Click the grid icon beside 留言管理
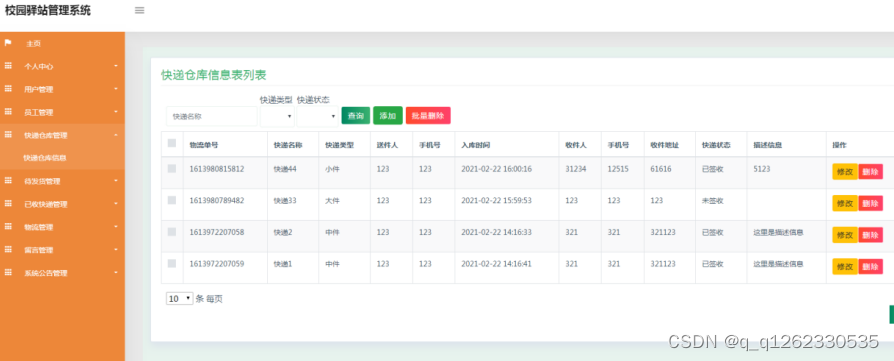 8,249
